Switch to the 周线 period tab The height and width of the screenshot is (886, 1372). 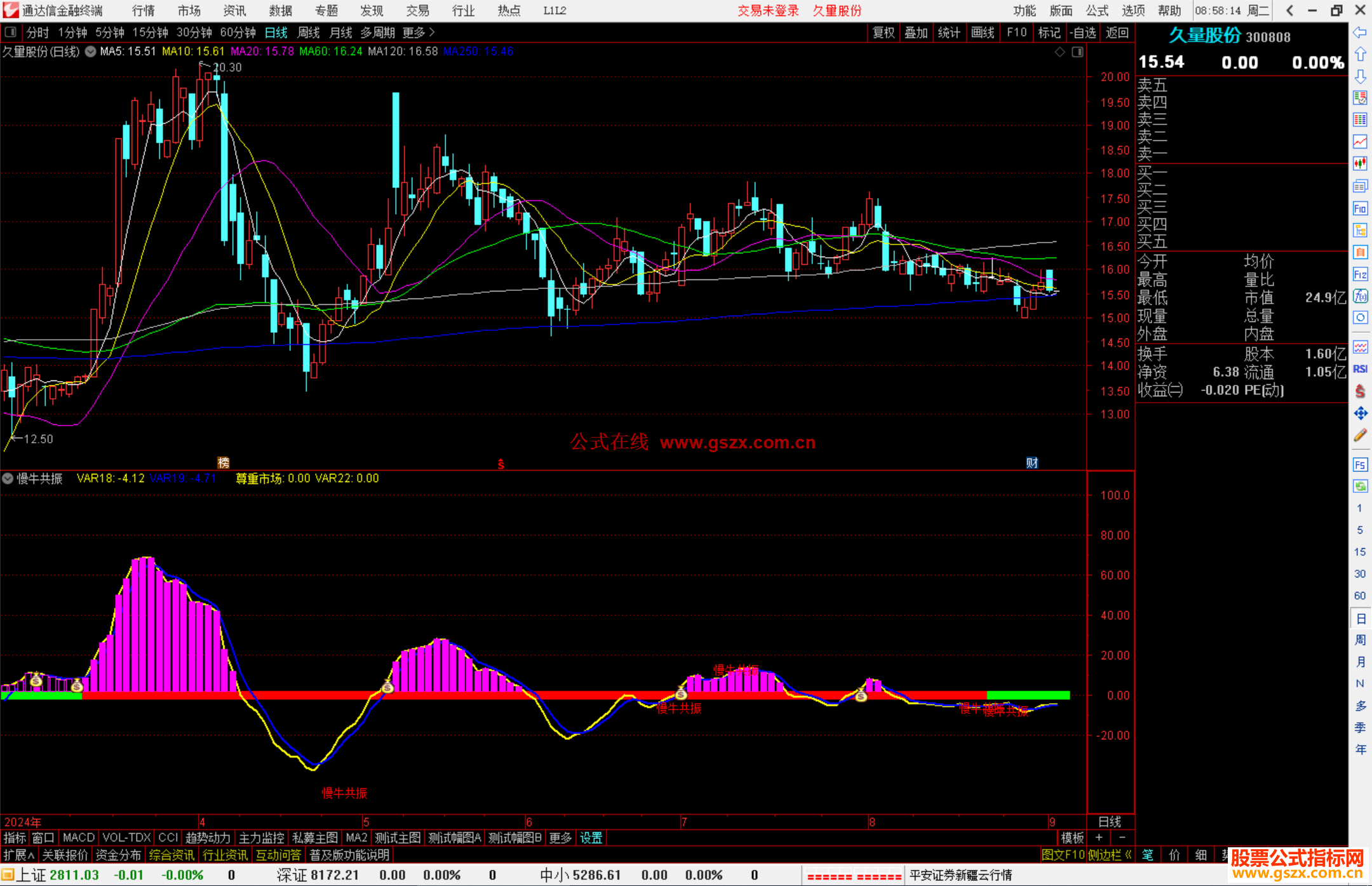[309, 32]
